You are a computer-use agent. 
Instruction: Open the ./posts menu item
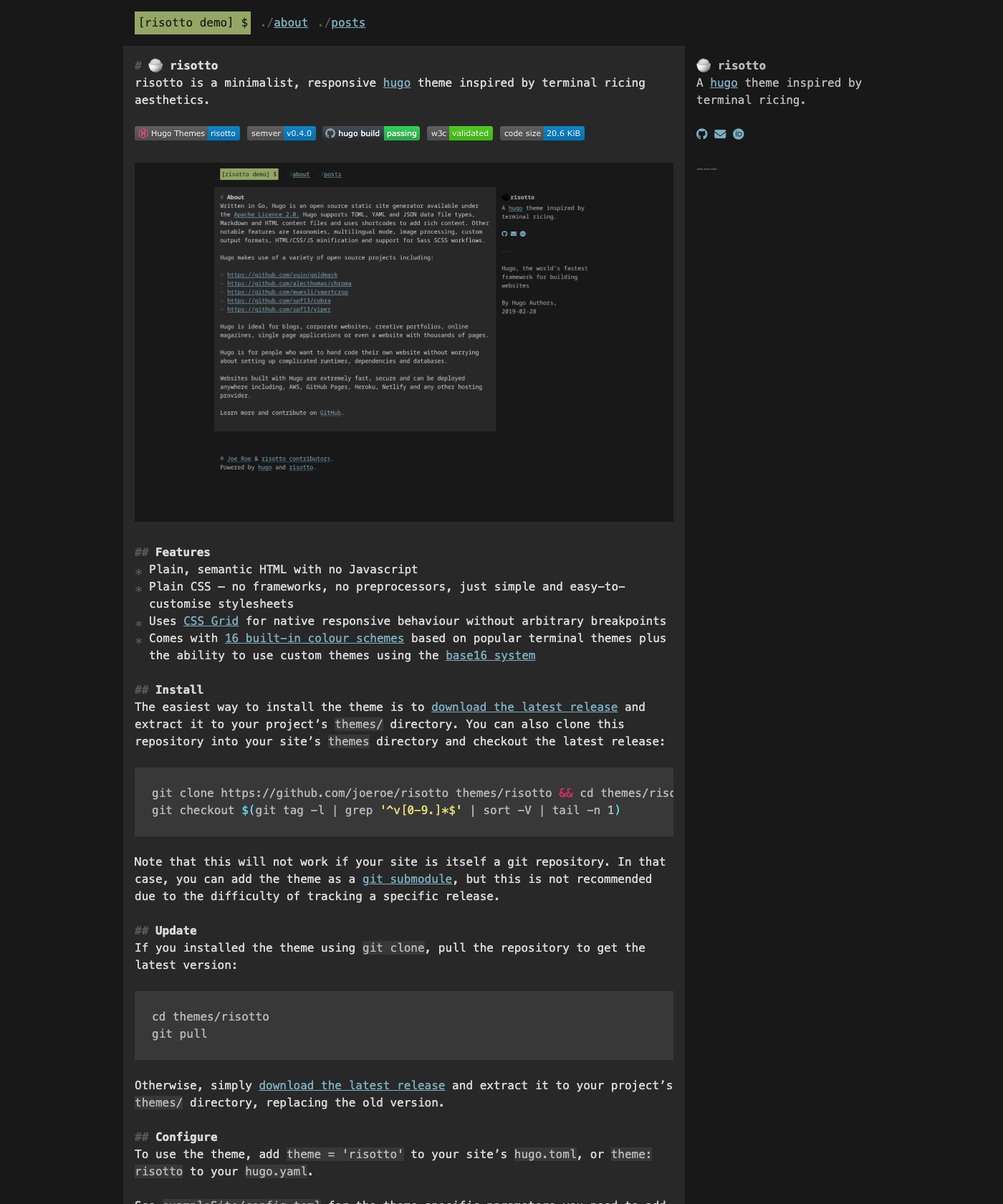tap(347, 23)
